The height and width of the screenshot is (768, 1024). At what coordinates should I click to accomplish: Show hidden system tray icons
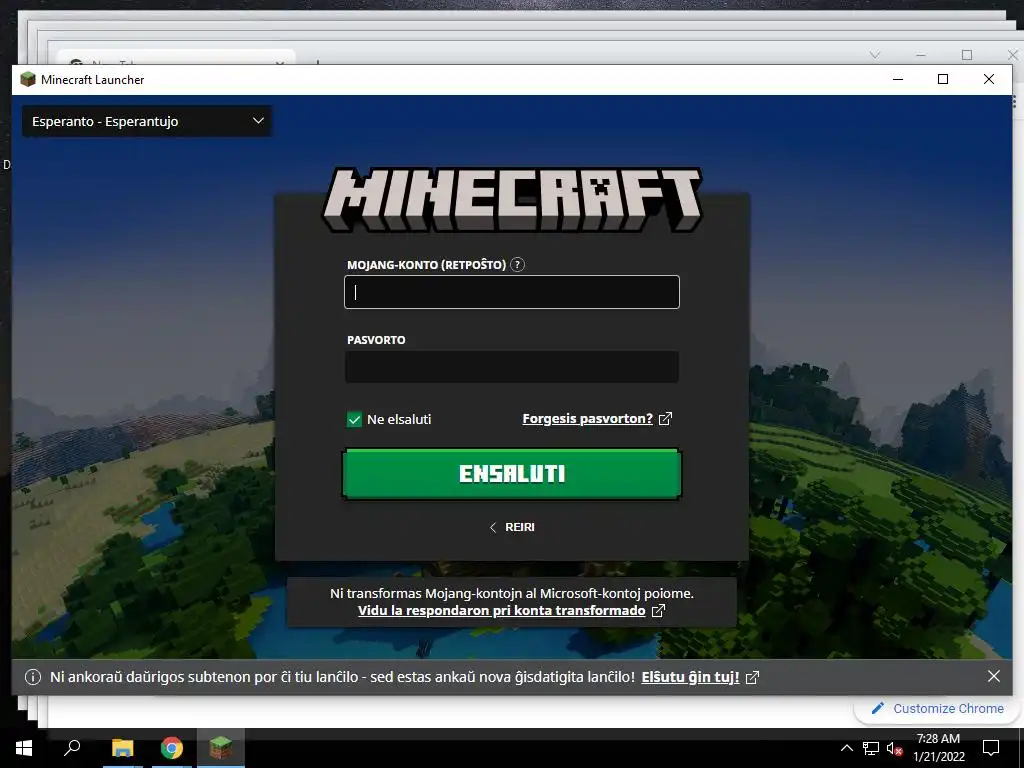[846, 748]
